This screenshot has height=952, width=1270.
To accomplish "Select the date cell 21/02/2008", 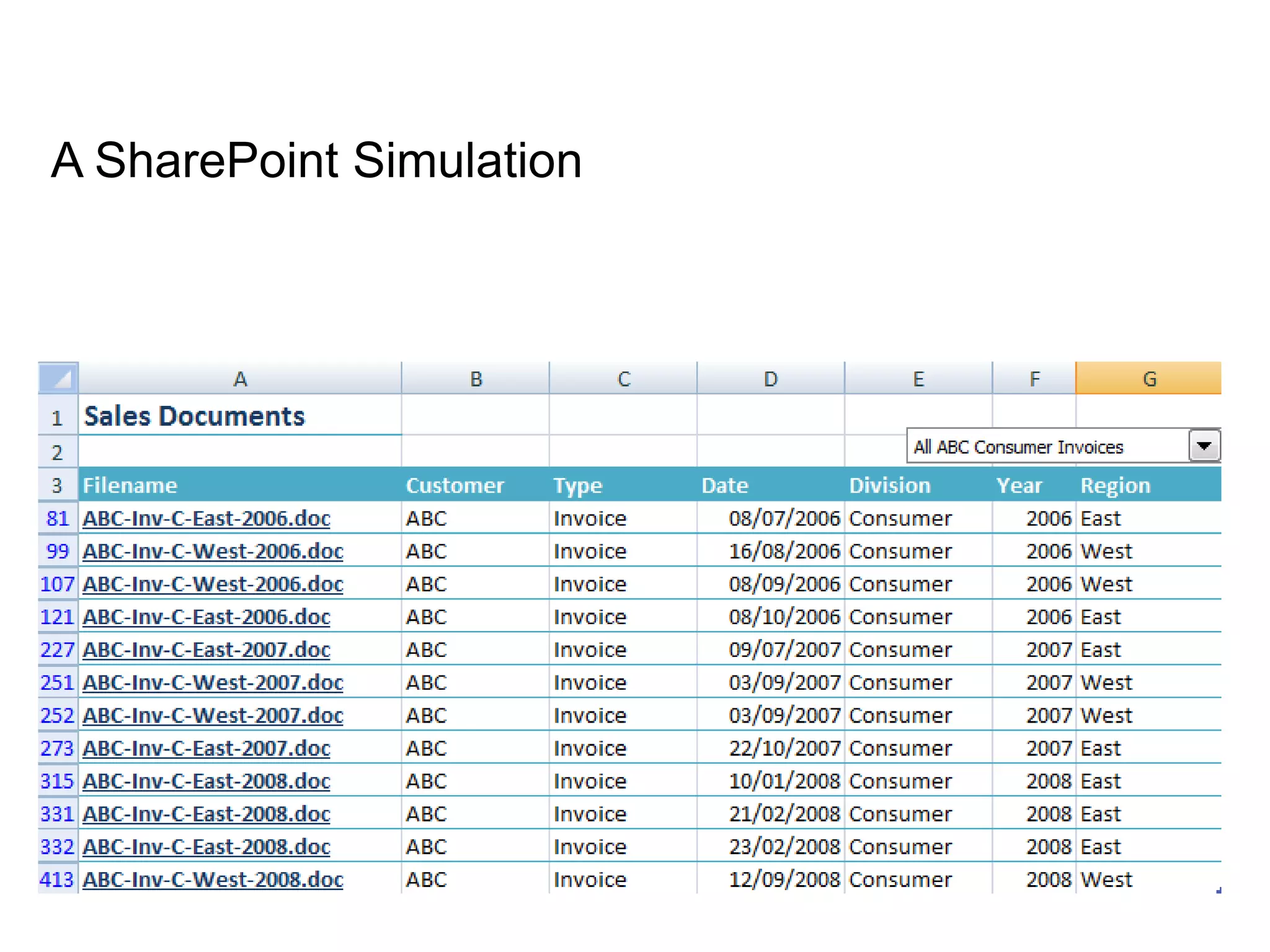I will coord(771,814).
